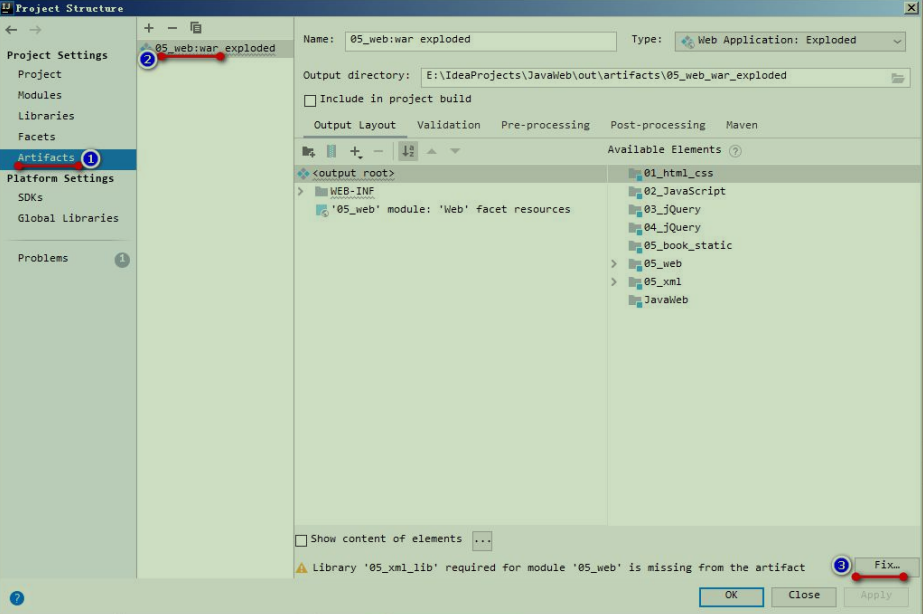Open Facets settings page
The height and width of the screenshot is (614, 923).
click(x=36, y=137)
